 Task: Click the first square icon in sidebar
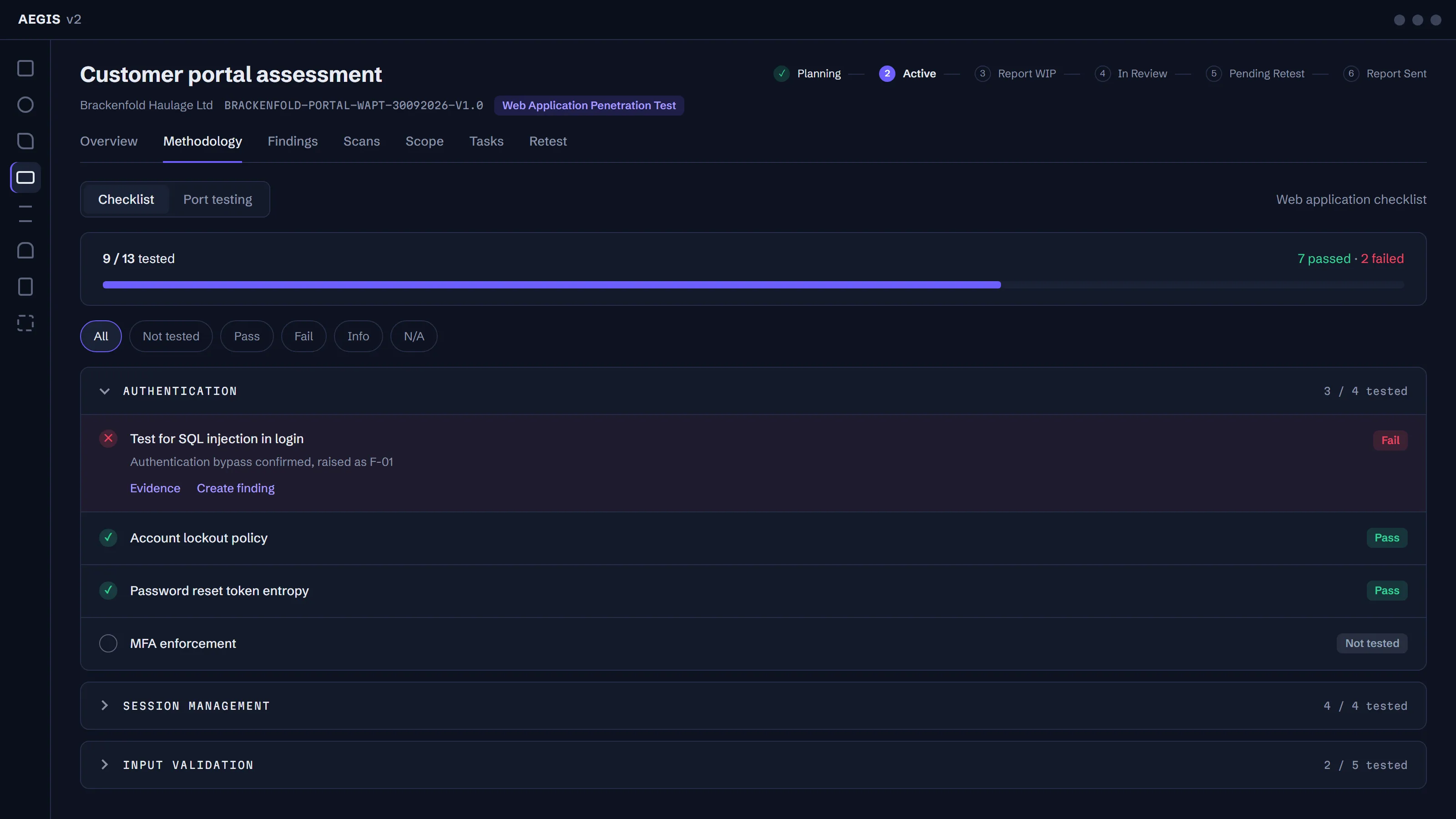[25, 68]
